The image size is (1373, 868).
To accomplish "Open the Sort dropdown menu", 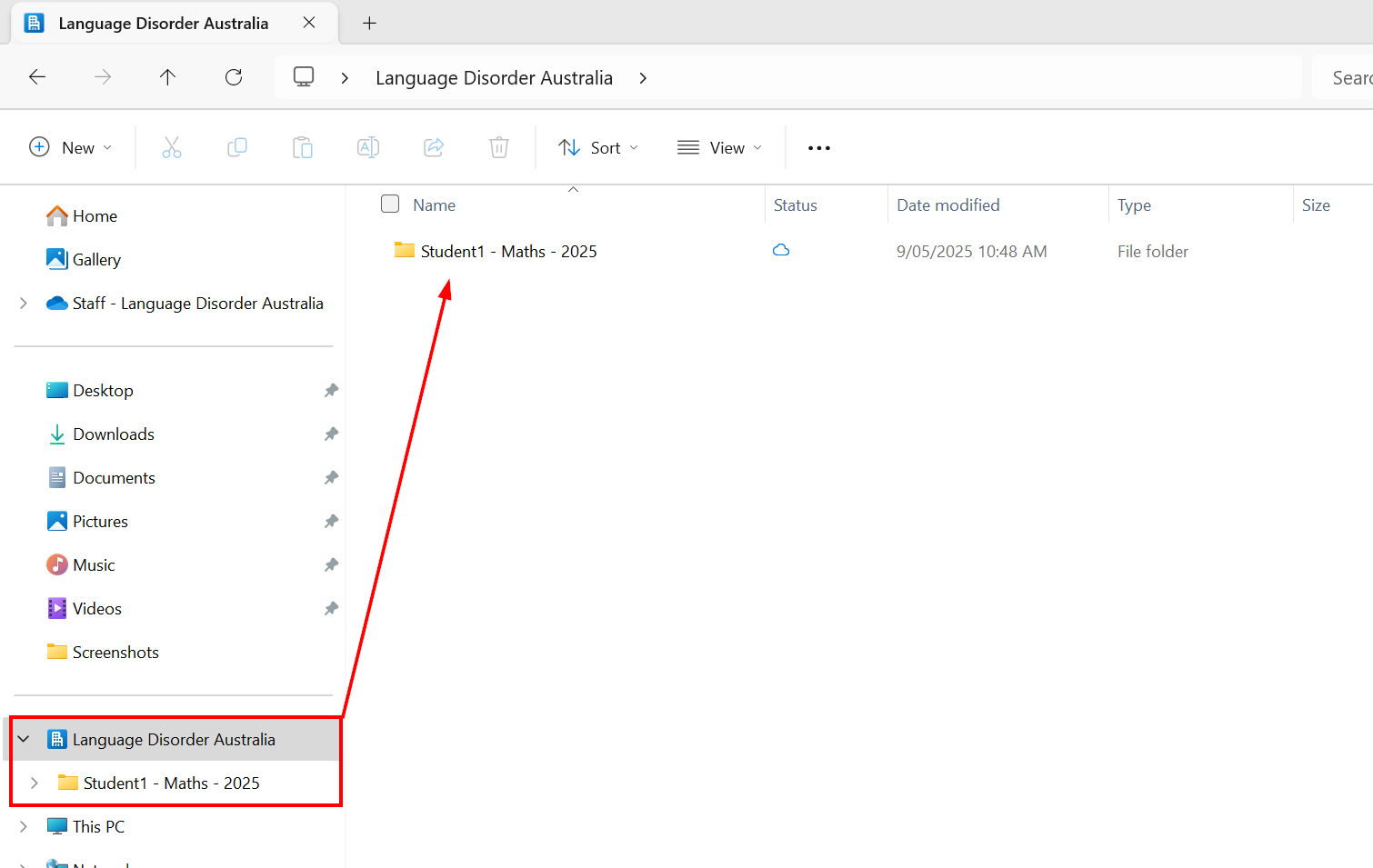I will 598,147.
